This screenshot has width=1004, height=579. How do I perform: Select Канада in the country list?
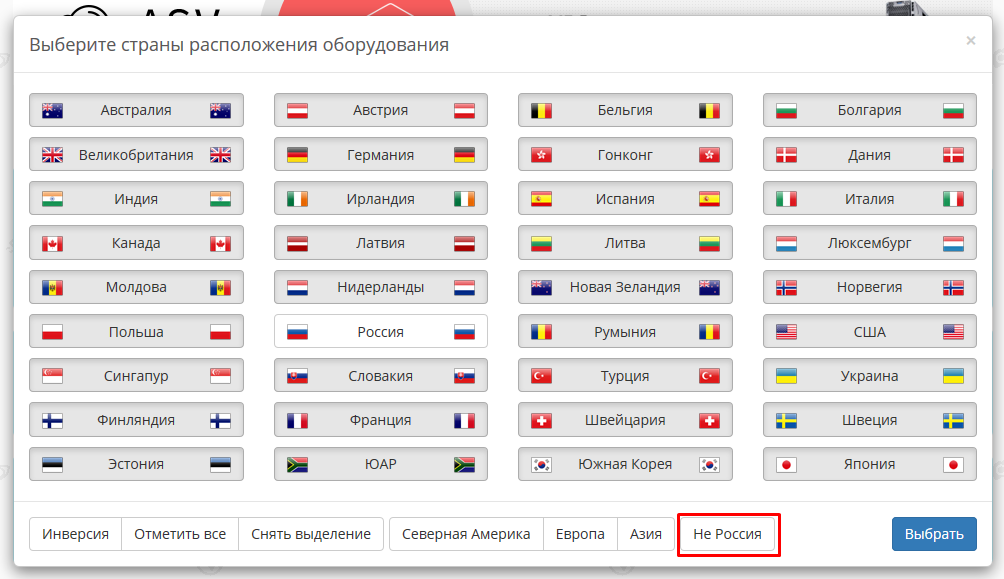click(x=136, y=243)
